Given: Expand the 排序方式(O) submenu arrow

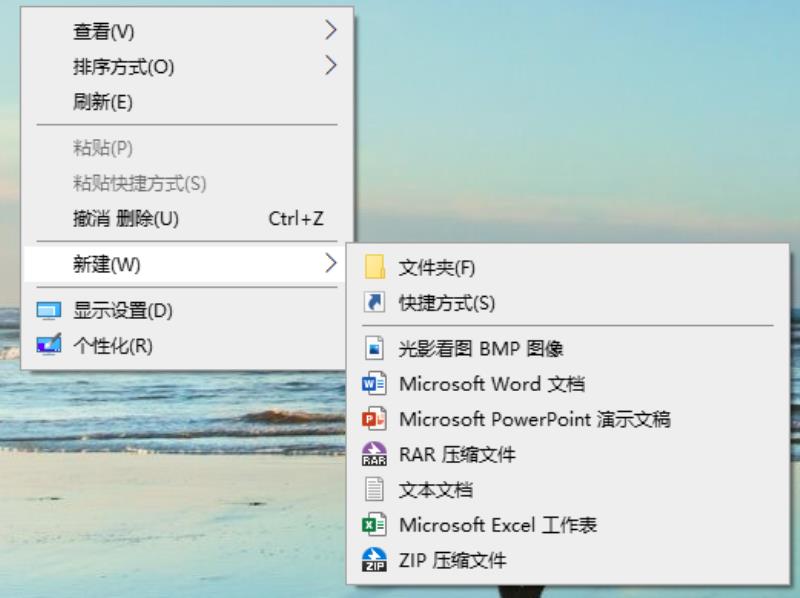Looking at the screenshot, I should tap(331, 66).
